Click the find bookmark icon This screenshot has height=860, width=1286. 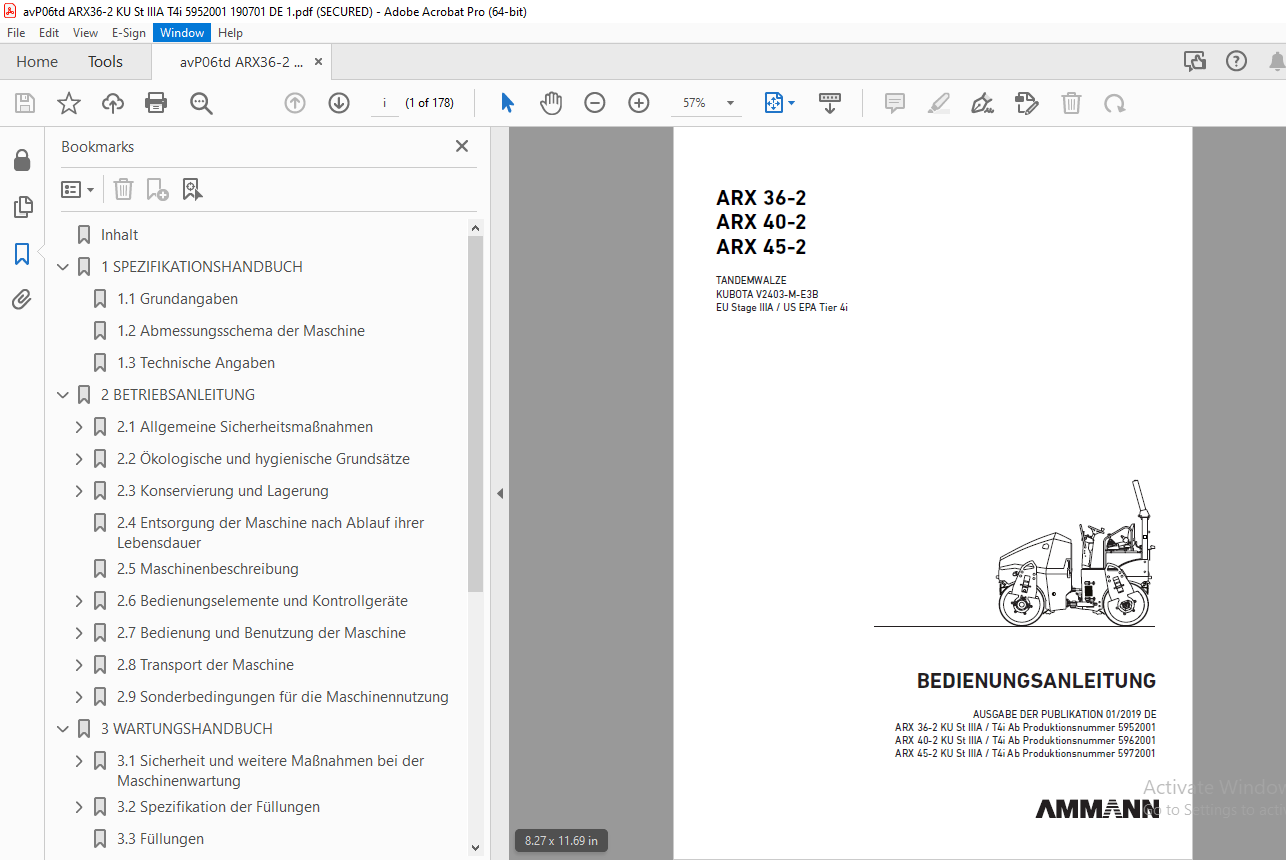(192, 189)
